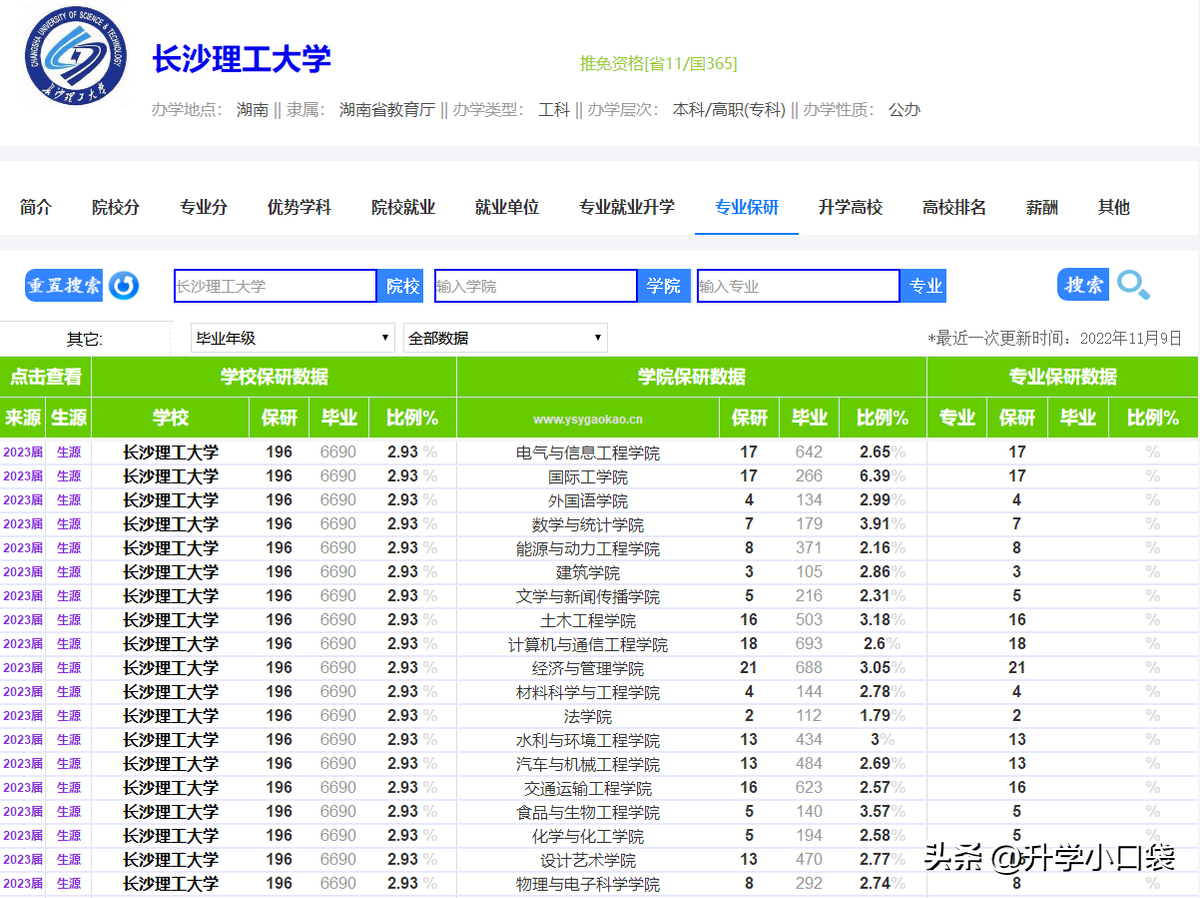The height and width of the screenshot is (898, 1200).
Task: Click the magnifying glass search icon
Action: point(1133,286)
